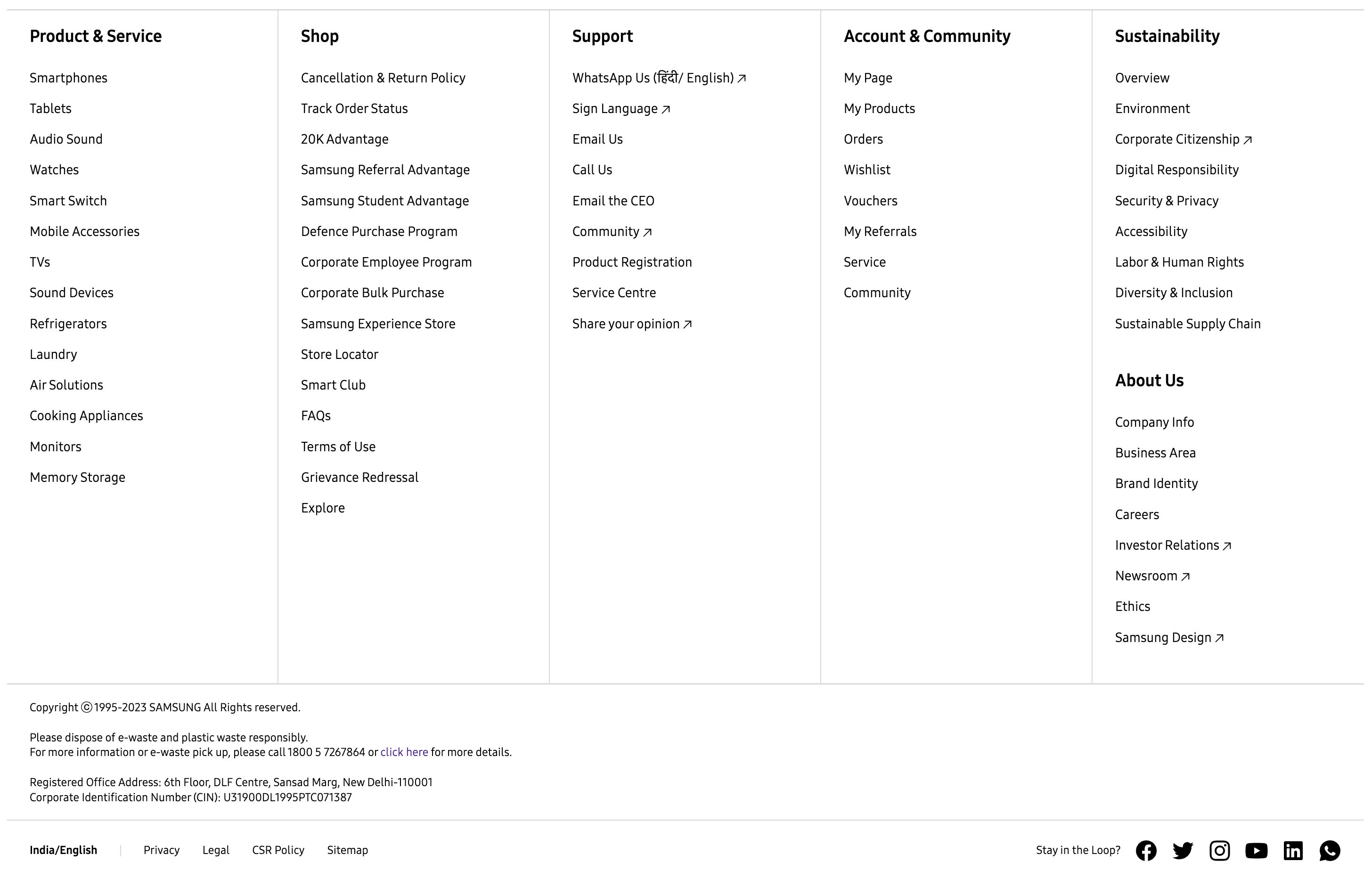Open Store Locator in Shop column
Viewport: 1372px width, 878px height.
coord(339,355)
